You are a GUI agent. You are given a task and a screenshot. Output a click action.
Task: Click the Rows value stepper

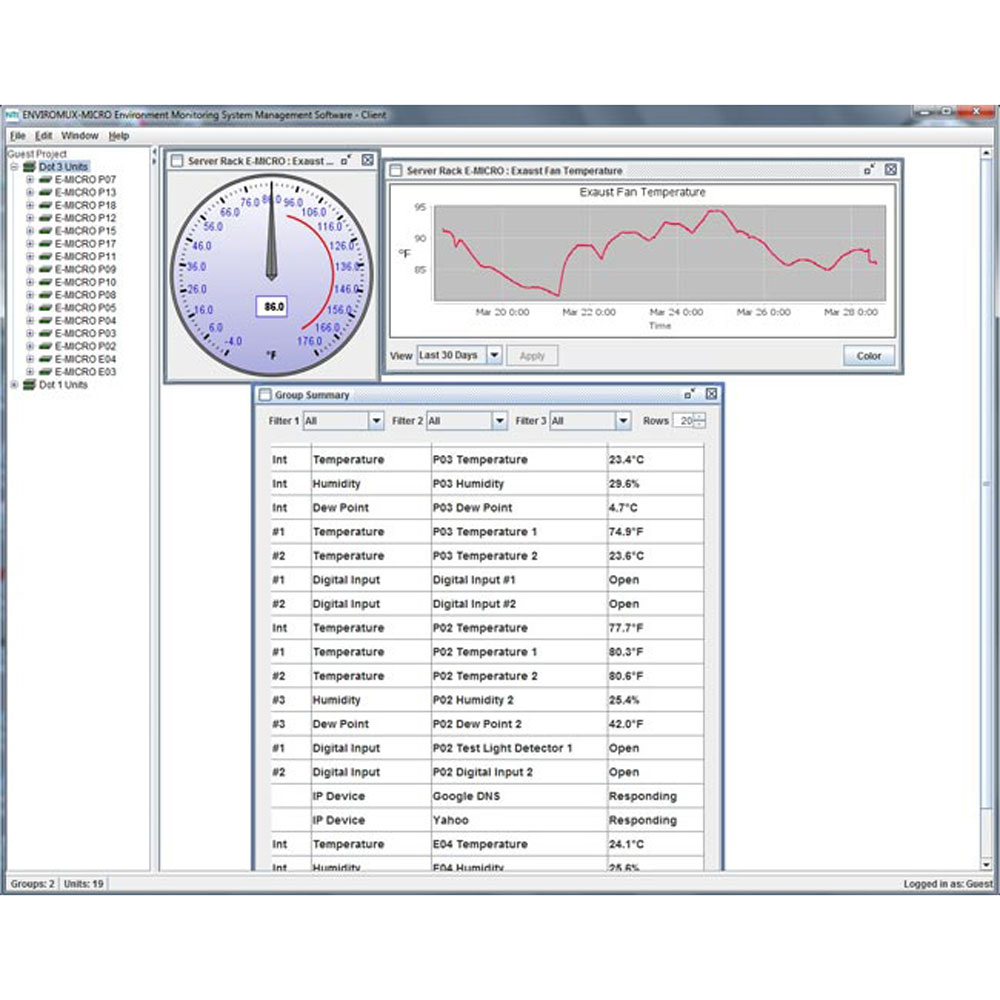(x=699, y=421)
